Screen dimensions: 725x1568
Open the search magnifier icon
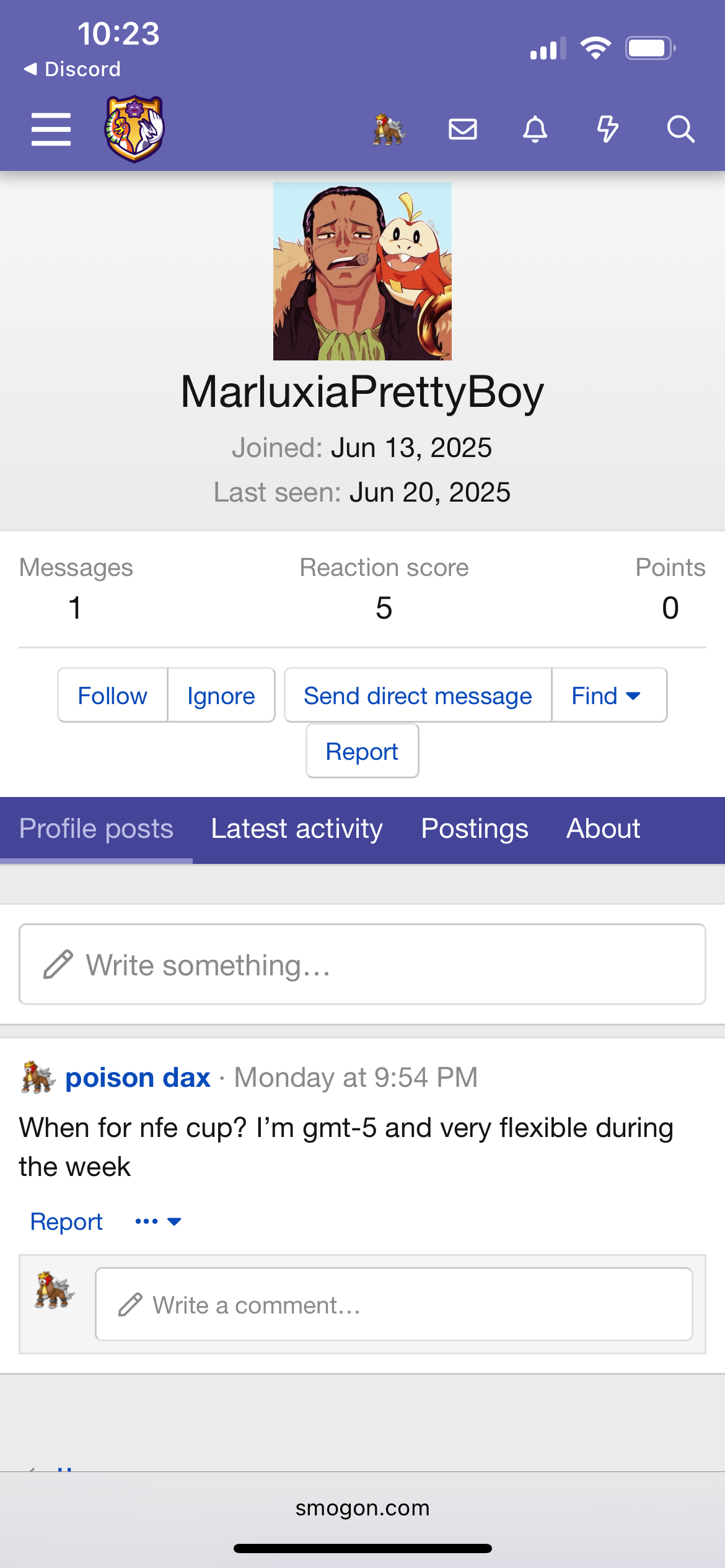click(680, 129)
